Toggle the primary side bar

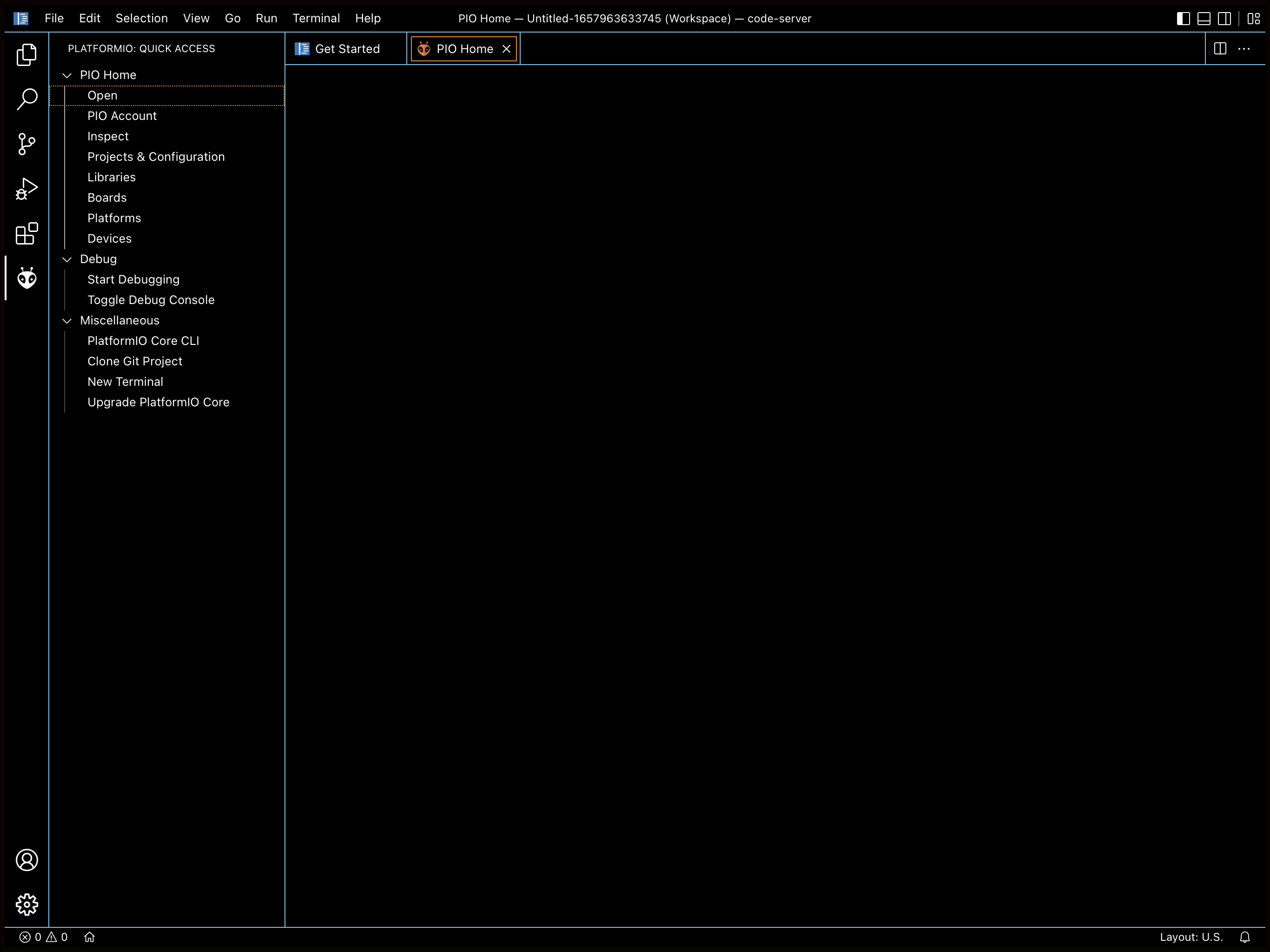(1183, 19)
